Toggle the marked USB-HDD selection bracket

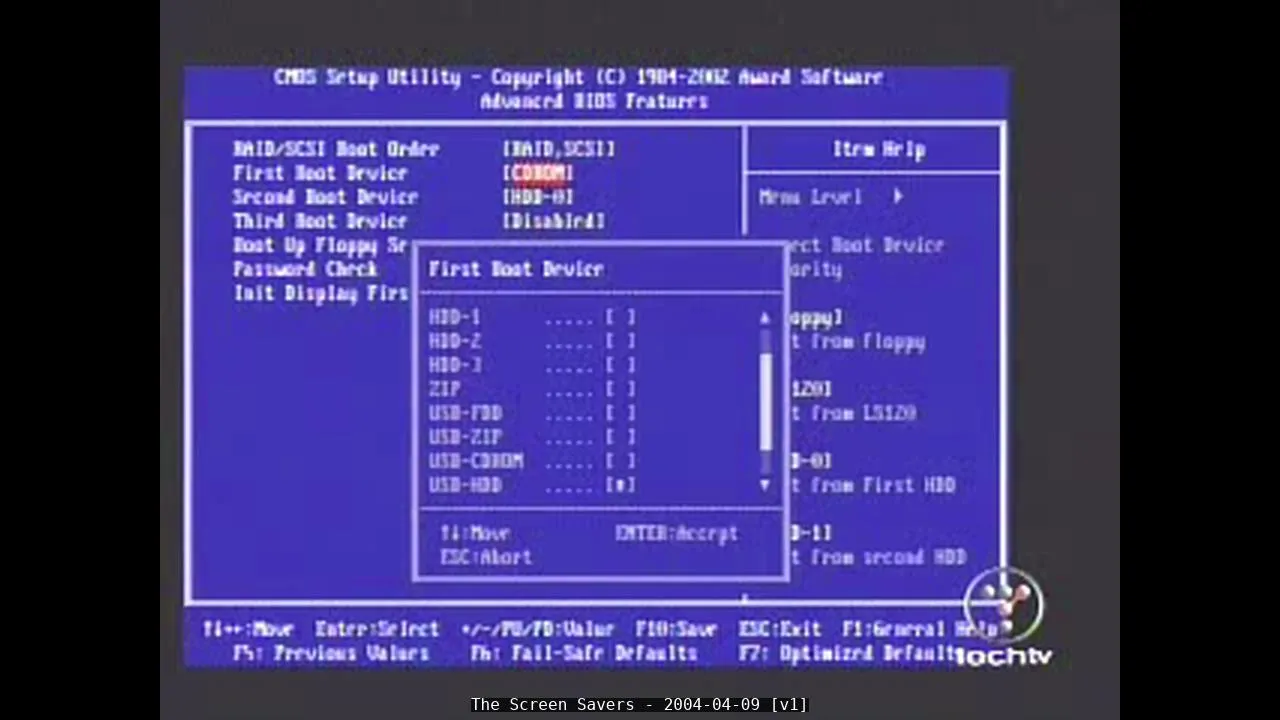(x=620, y=485)
